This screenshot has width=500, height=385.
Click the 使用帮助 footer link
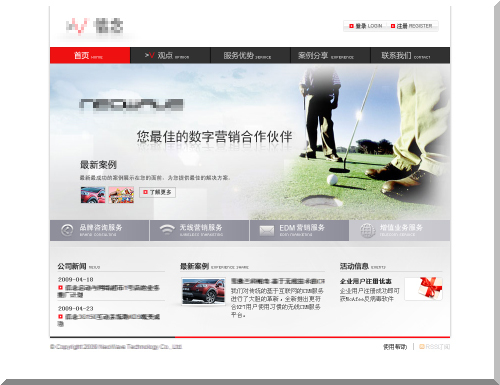395,347
